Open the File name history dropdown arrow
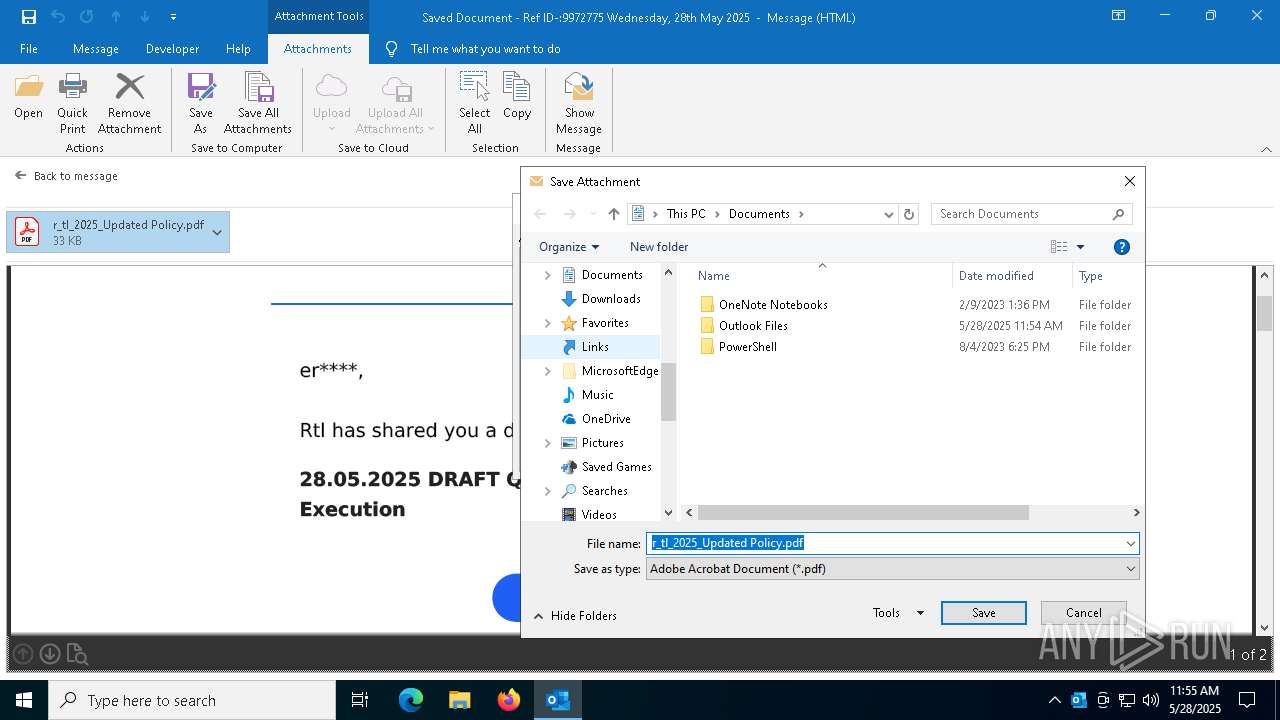Image resolution: width=1280 pixels, height=720 pixels. [x=1131, y=543]
